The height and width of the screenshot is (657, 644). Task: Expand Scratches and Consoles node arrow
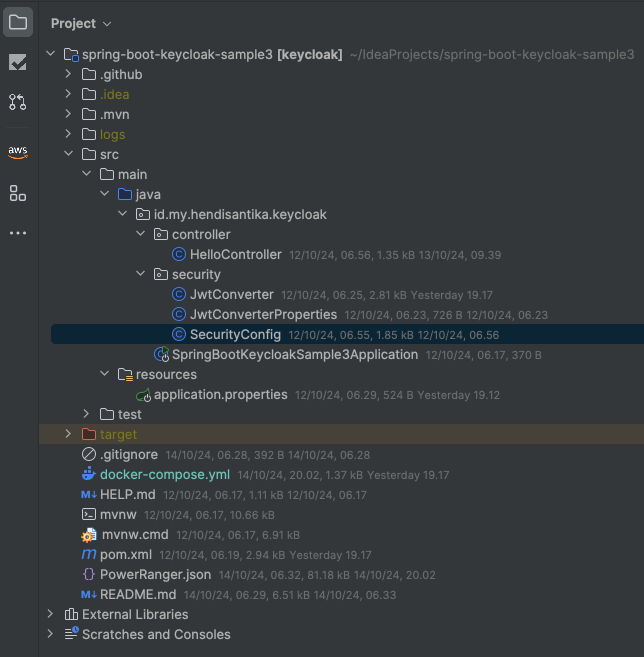50,634
